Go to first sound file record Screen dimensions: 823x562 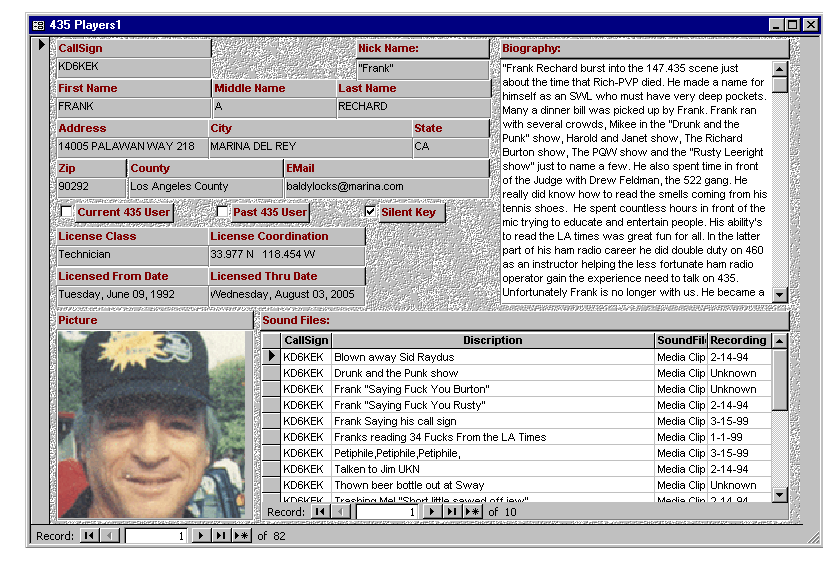click(320, 512)
